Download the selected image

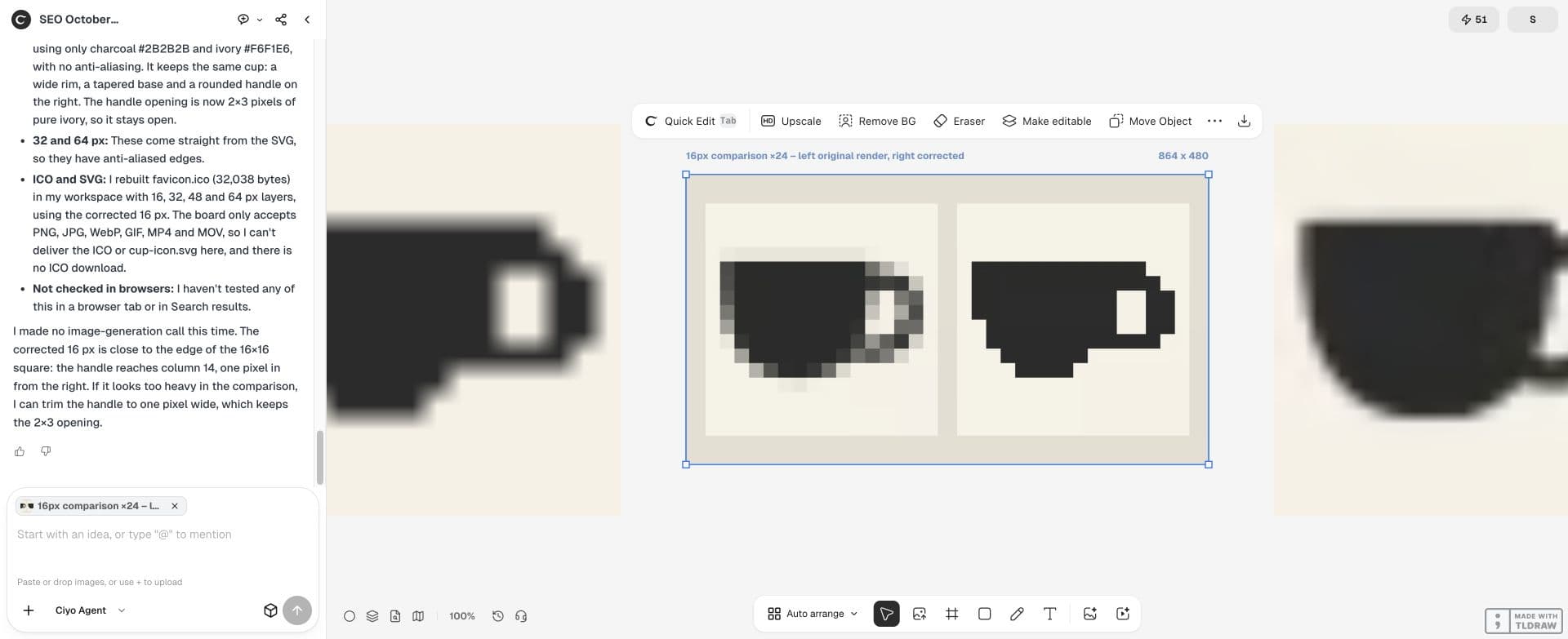1244,121
